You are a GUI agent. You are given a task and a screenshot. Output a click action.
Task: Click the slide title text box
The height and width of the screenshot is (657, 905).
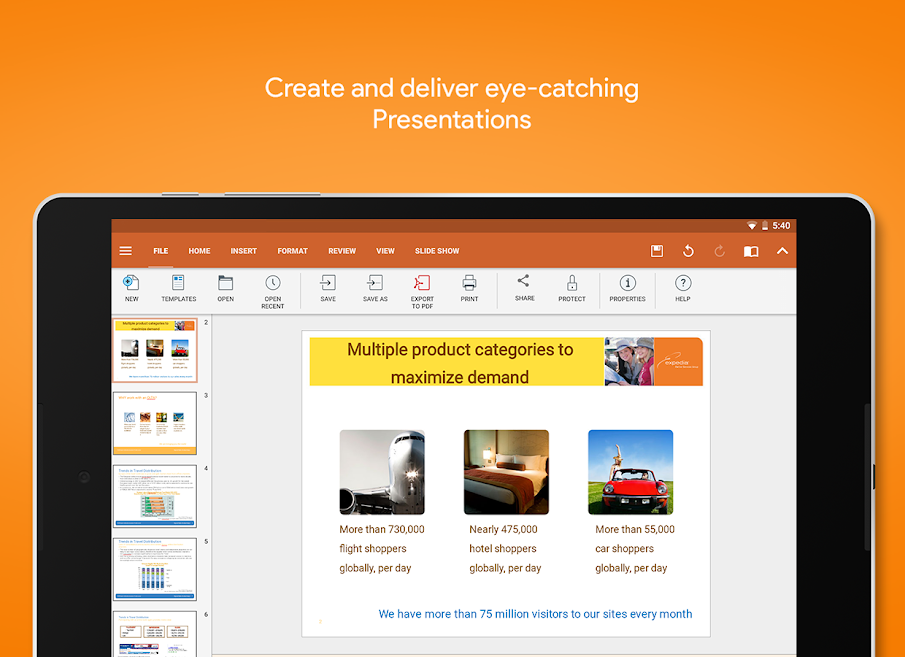point(458,362)
